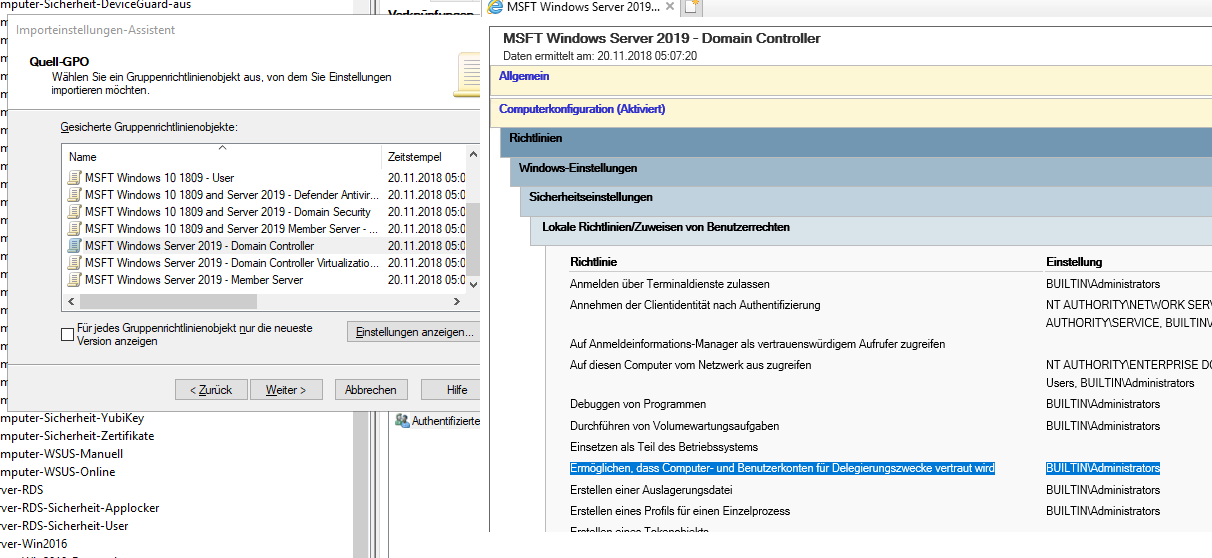Click GPO icon of Domain Controller Virtualization row

[74, 263]
